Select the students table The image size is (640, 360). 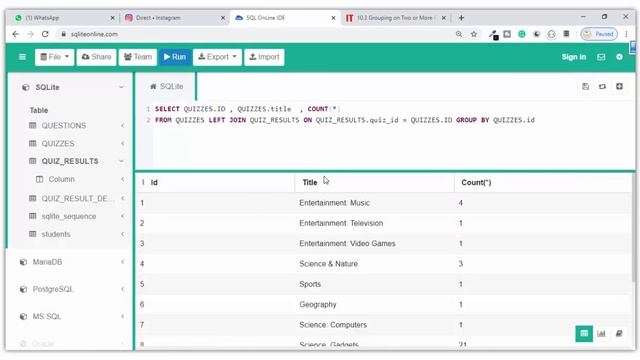coord(56,234)
